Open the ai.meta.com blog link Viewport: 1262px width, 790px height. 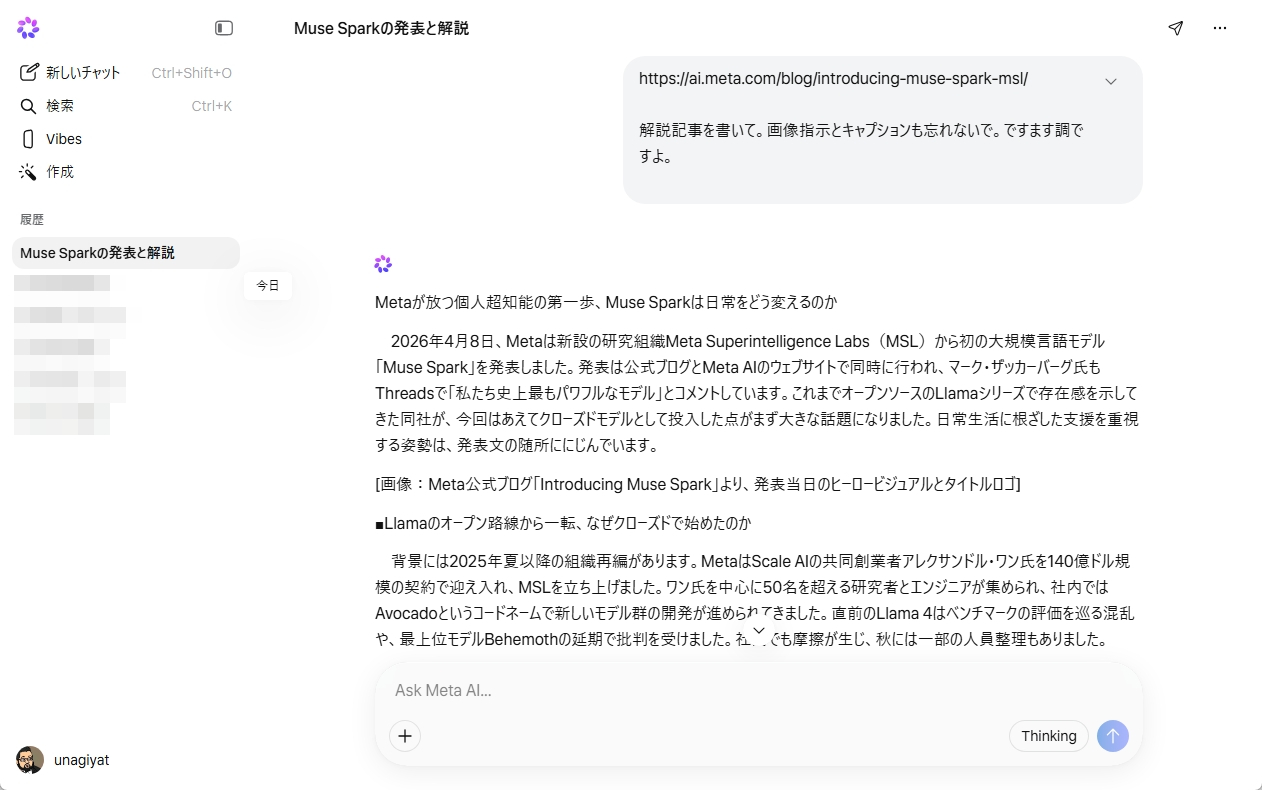pos(834,78)
